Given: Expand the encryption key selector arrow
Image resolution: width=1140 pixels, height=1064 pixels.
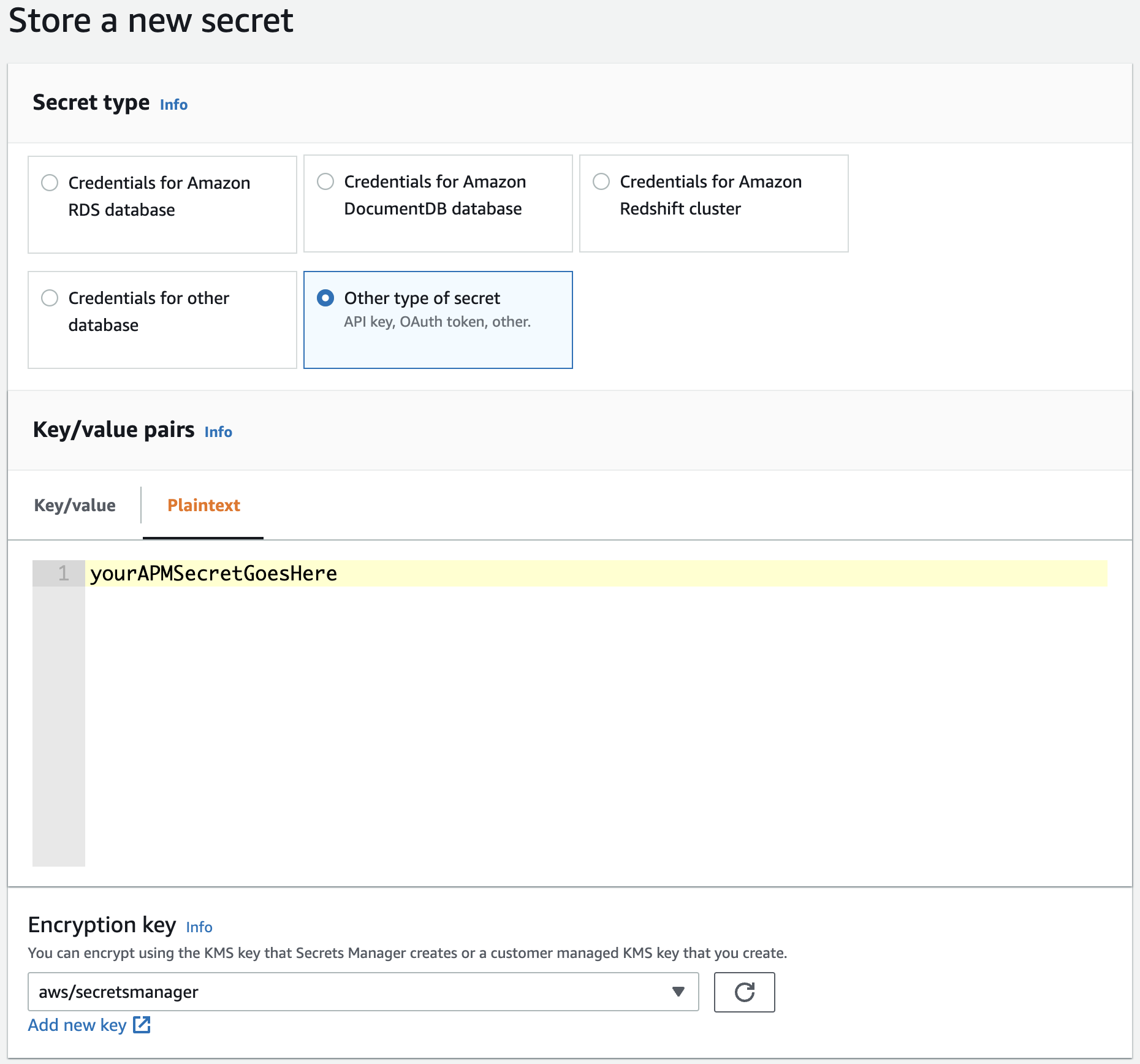Looking at the screenshot, I should [678, 992].
